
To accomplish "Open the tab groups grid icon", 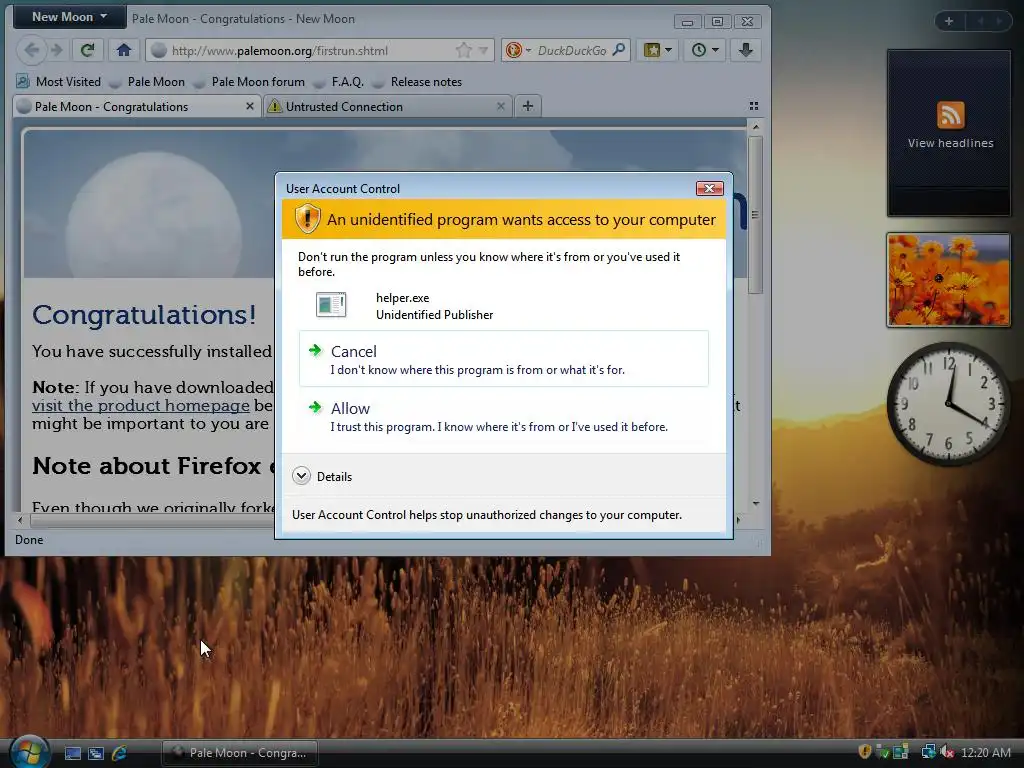I will (754, 106).
